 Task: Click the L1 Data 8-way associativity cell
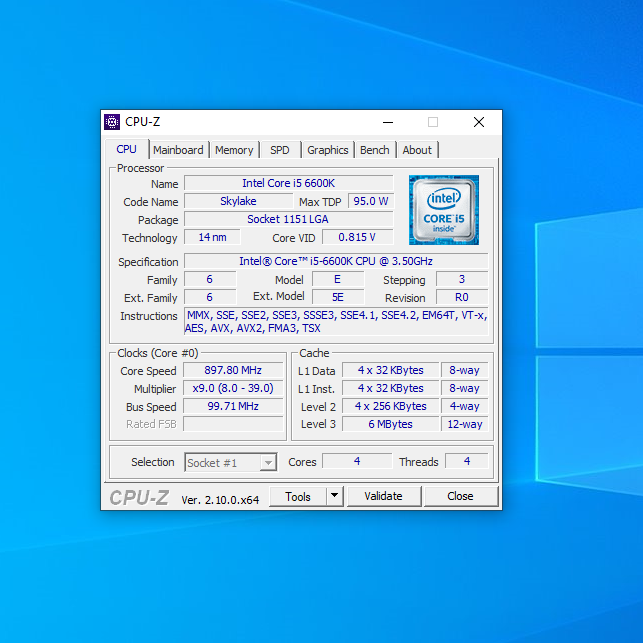[x=465, y=370]
